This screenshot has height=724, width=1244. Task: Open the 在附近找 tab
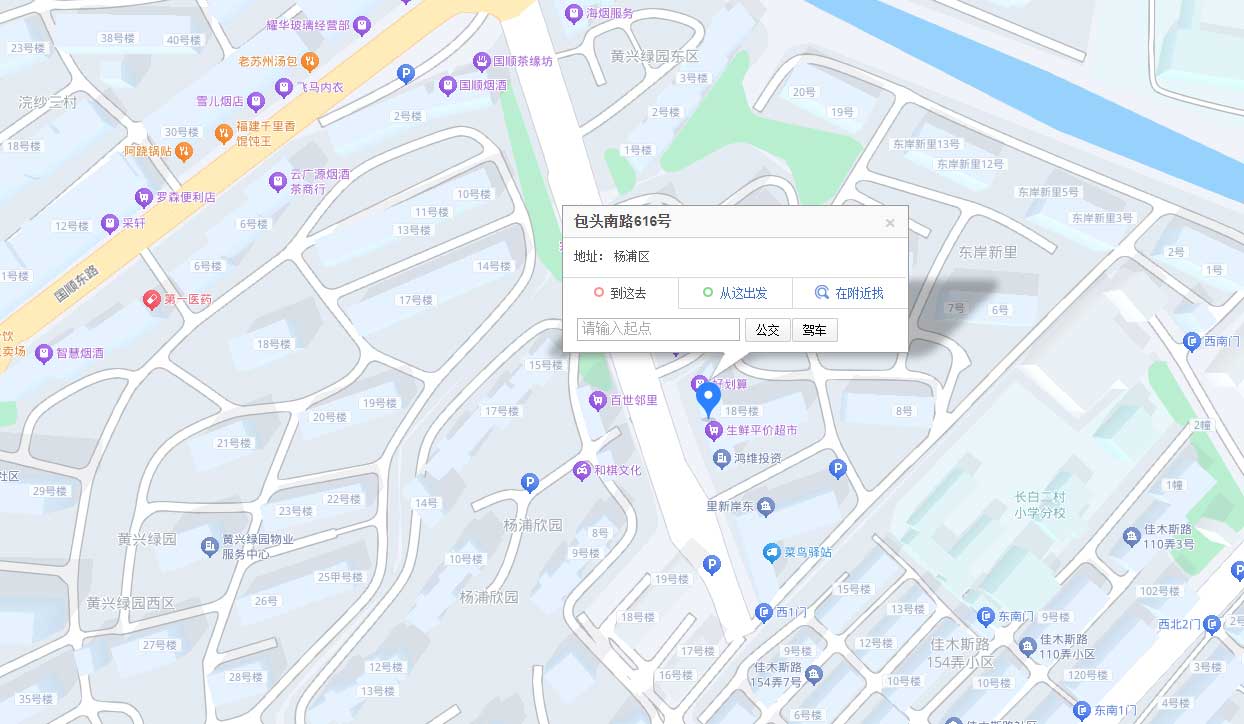850,293
